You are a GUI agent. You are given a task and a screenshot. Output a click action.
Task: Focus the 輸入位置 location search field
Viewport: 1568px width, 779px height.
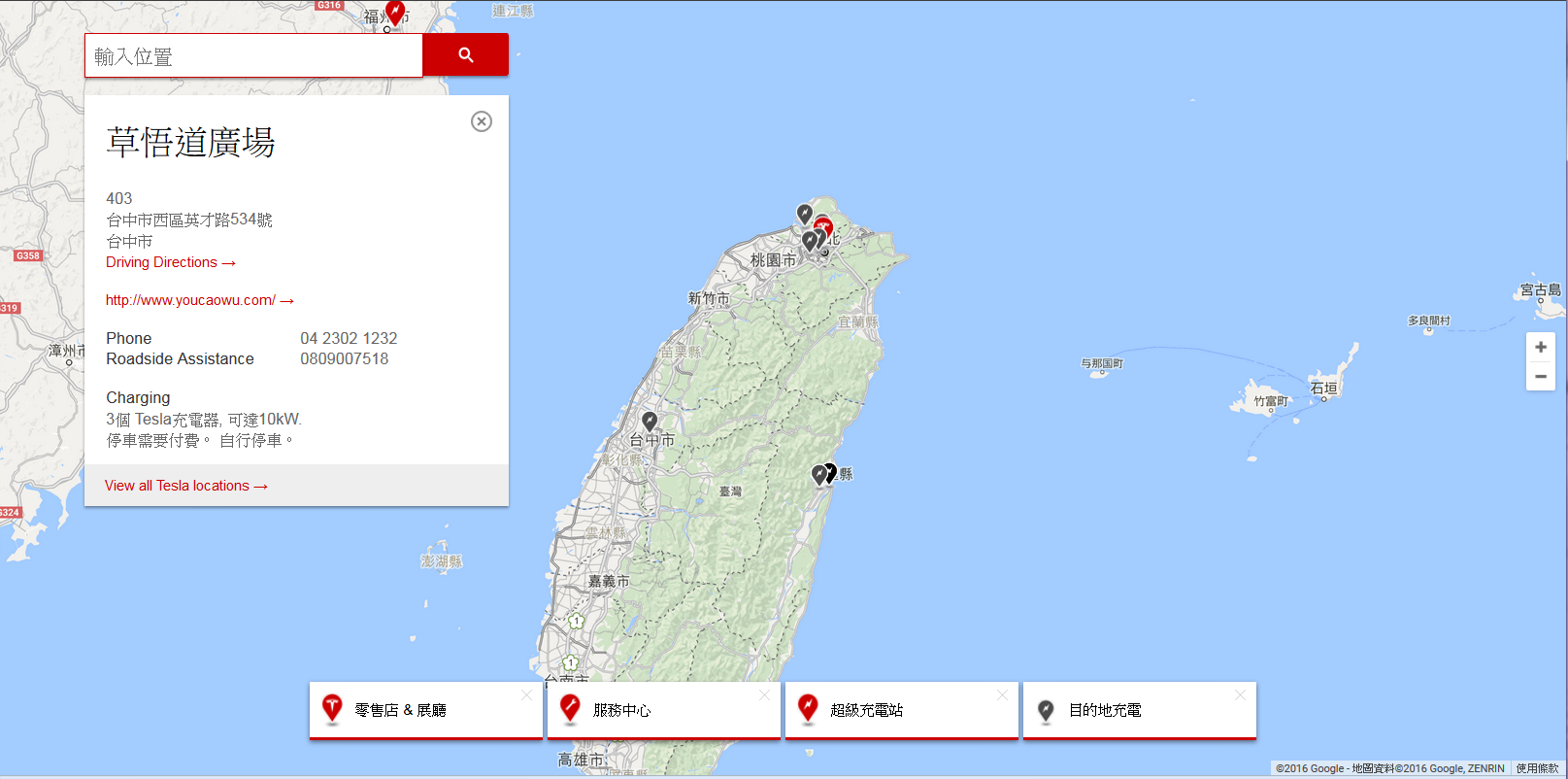(x=253, y=55)
